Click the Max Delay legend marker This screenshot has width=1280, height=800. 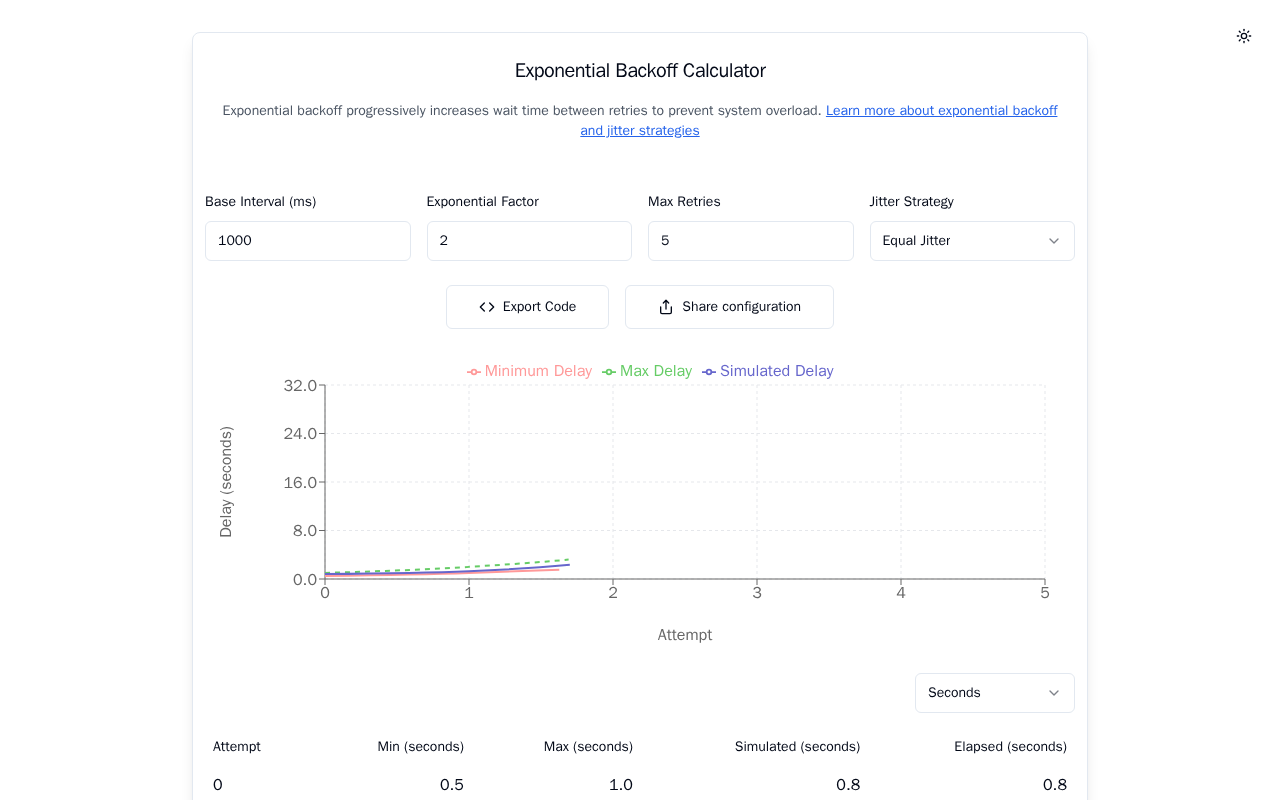pyautogui.click(x=609, y=372)
